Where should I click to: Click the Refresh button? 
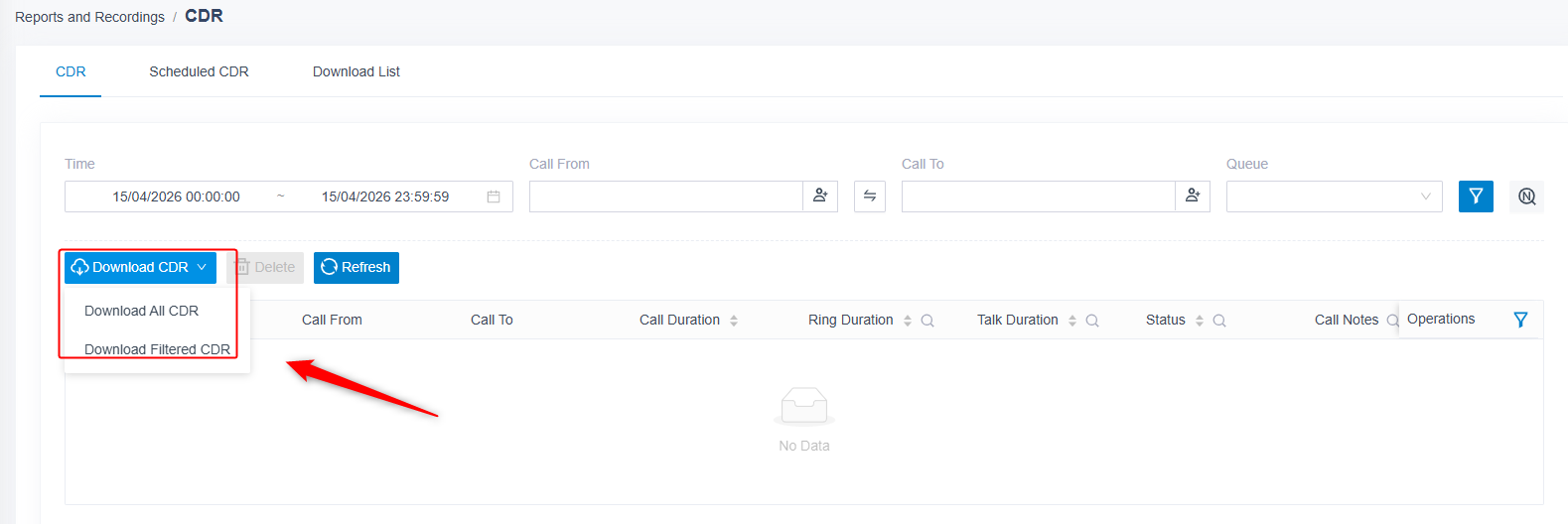[356, 267]
